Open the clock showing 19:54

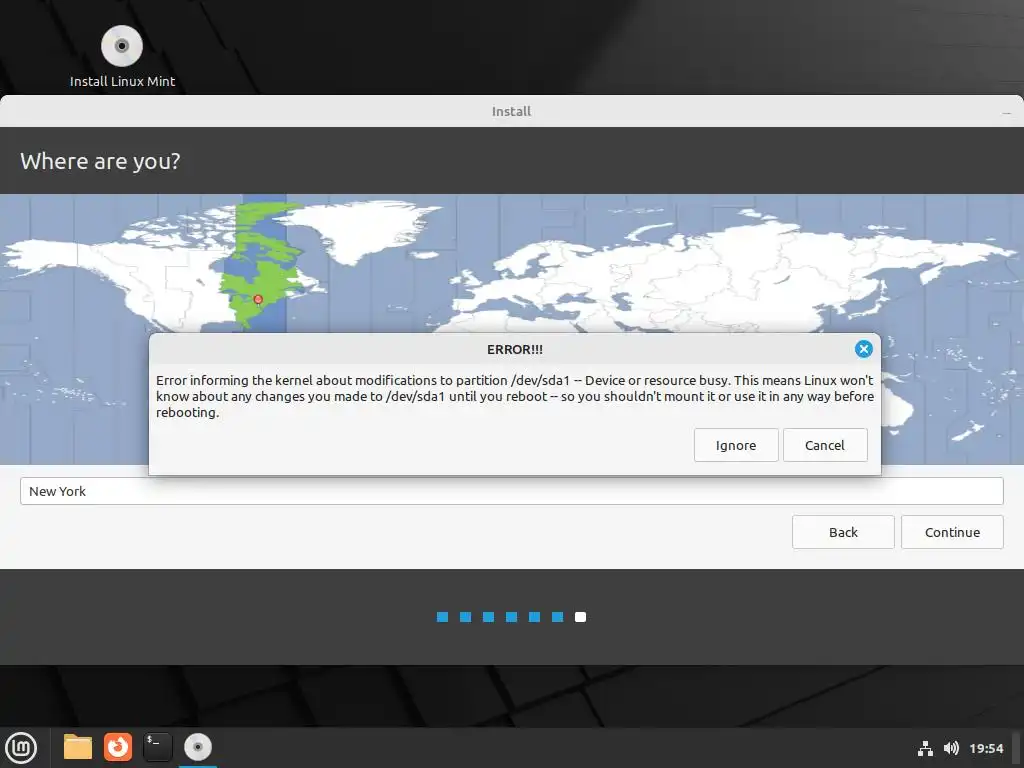point(985,748)
